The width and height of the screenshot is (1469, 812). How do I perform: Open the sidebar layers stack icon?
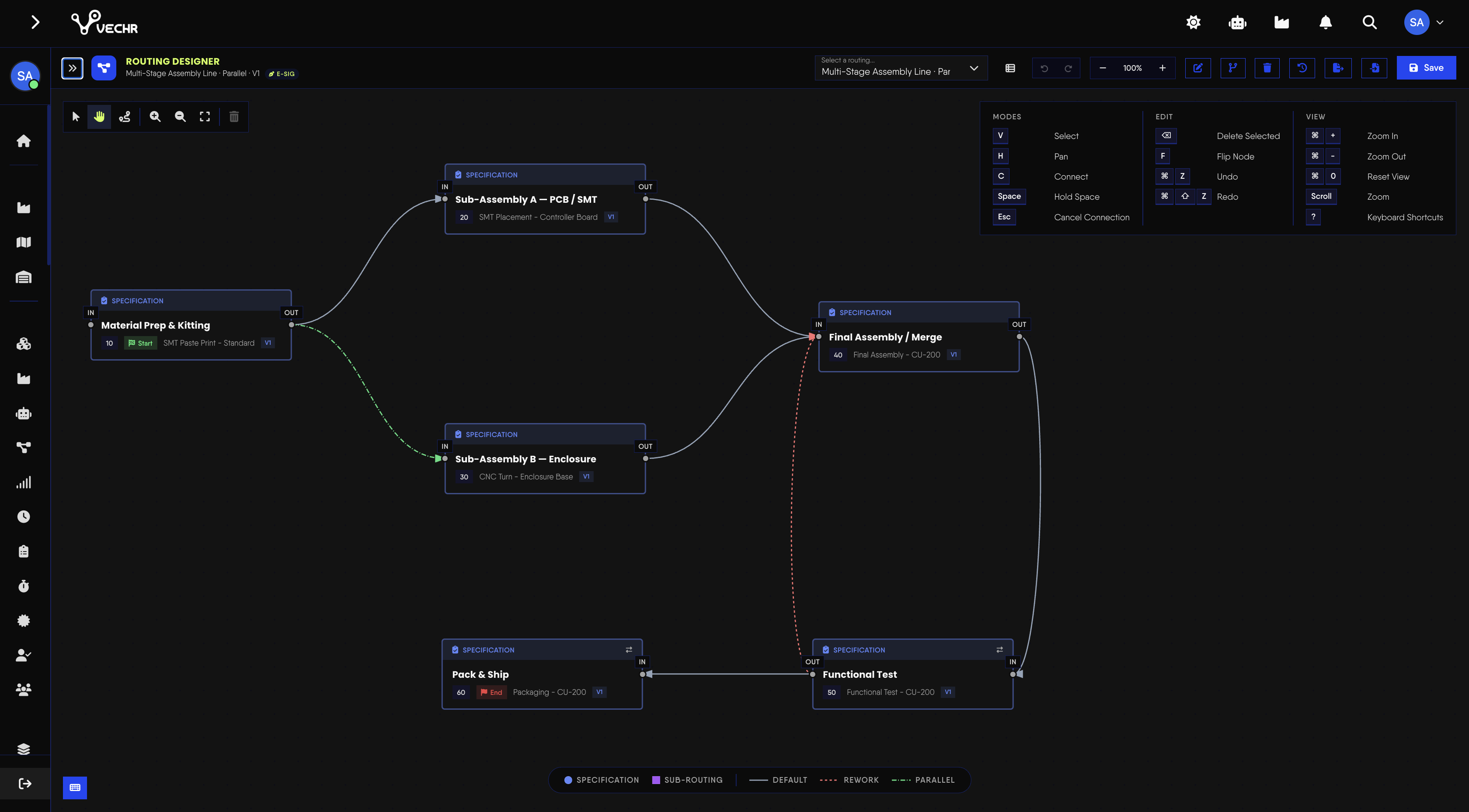click(x=23, y=749)
